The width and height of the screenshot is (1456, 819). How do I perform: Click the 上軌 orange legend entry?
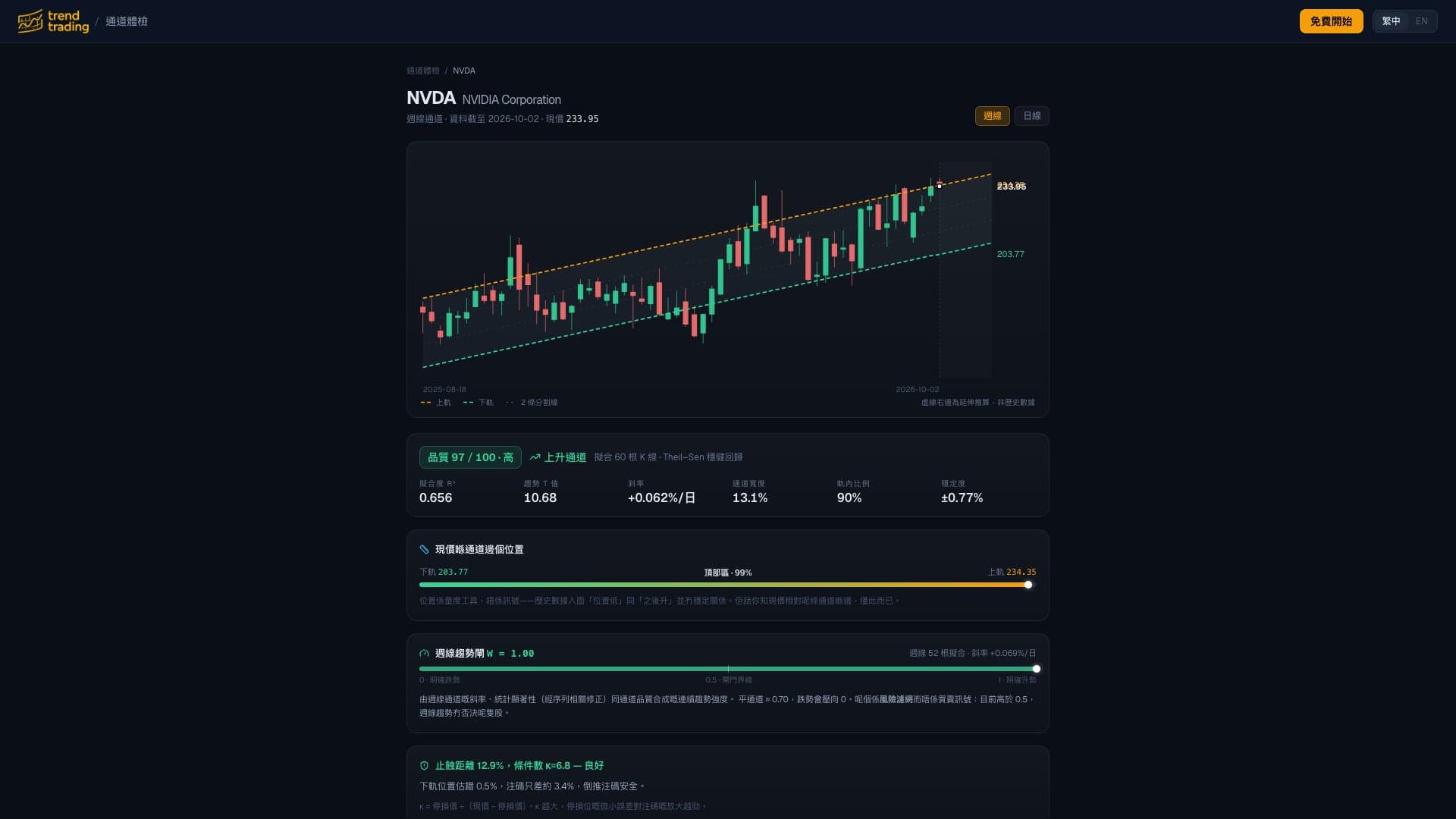pyautogui.click(x=436, y=403)
